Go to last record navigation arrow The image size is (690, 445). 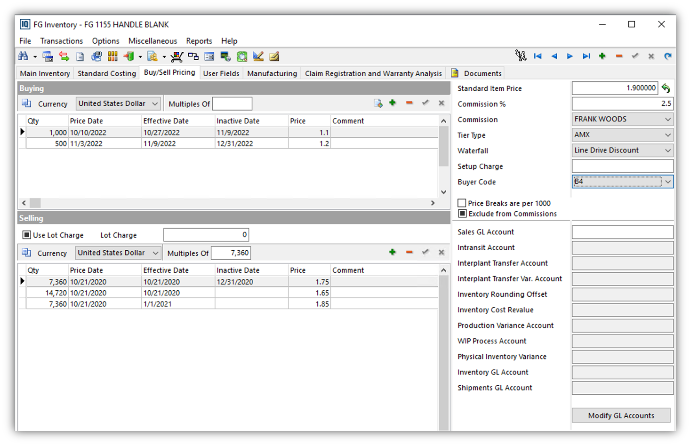(586, 56)
